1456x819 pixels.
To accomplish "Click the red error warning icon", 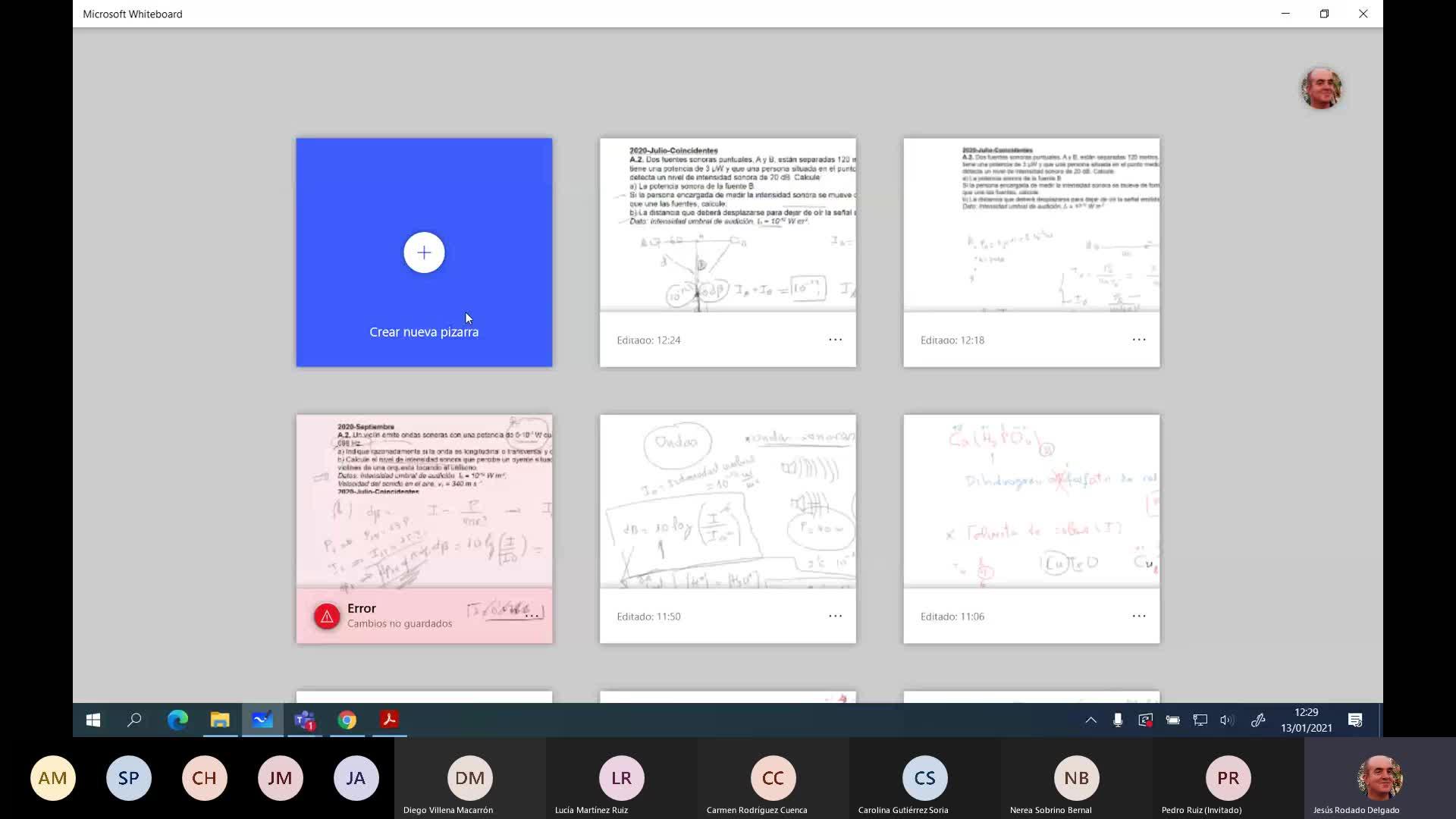I will coord(327,617).
